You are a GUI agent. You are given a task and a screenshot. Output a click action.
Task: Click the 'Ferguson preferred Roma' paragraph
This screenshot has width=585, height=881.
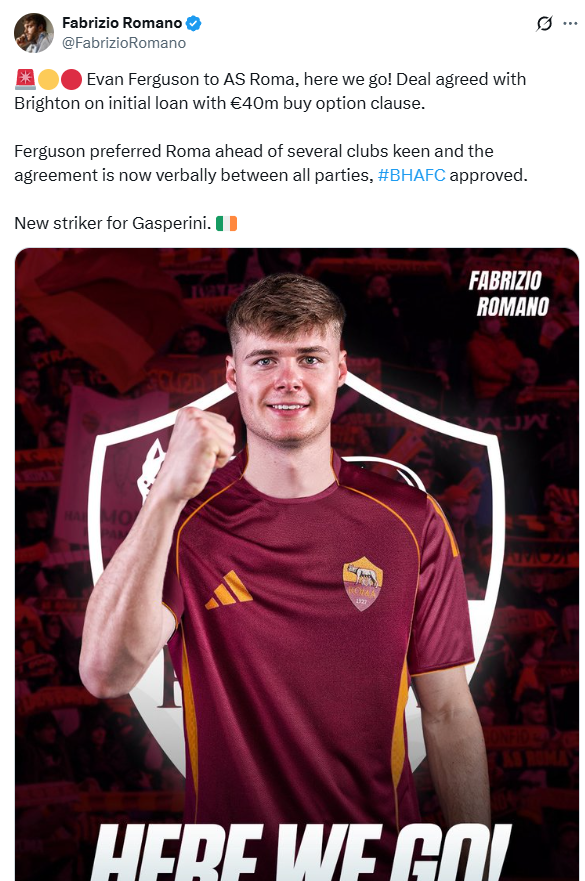(x=271, y=163)
